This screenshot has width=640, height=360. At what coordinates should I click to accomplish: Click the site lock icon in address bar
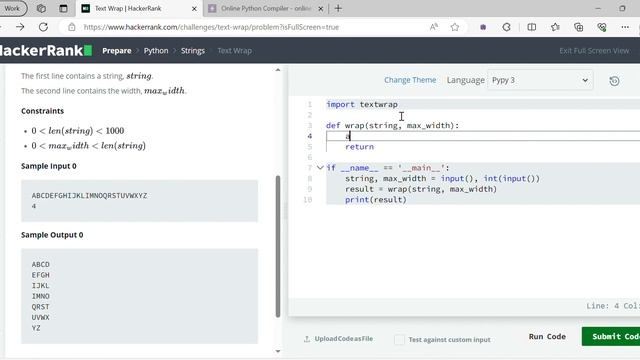pos(72,27)
